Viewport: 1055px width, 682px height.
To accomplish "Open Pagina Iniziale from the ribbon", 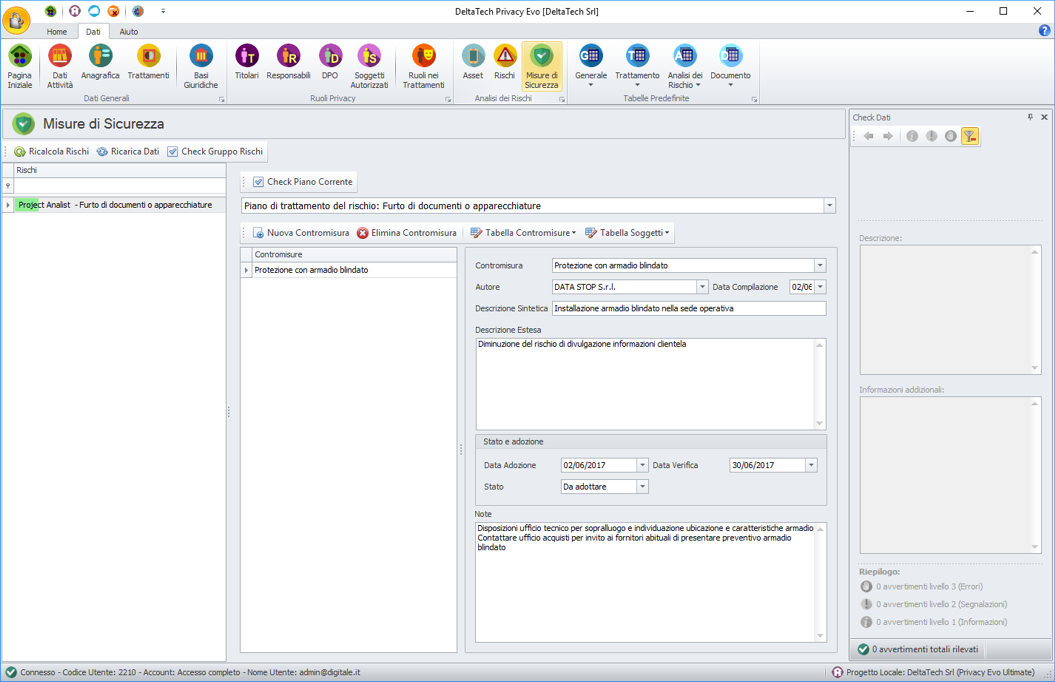I will [x=20, y=67].
